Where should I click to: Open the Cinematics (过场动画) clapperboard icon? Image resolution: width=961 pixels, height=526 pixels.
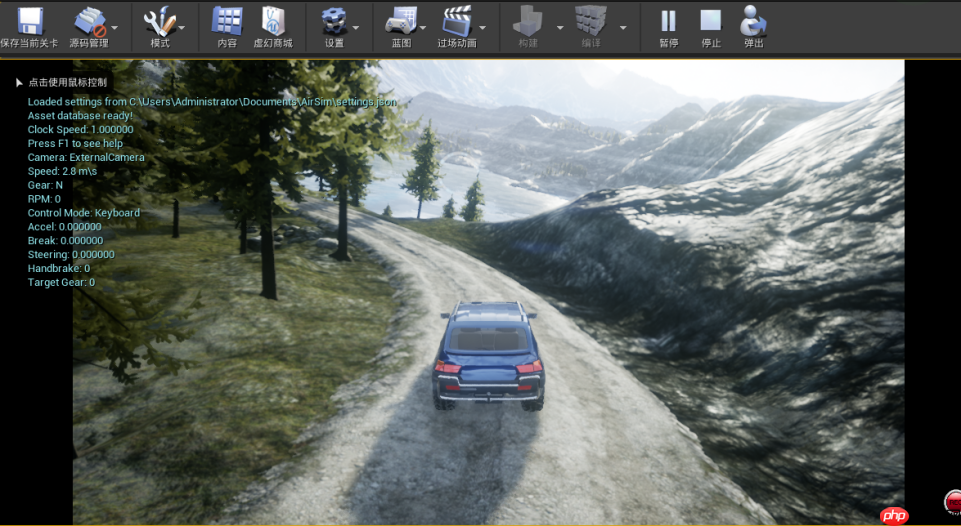click(457, 22)
